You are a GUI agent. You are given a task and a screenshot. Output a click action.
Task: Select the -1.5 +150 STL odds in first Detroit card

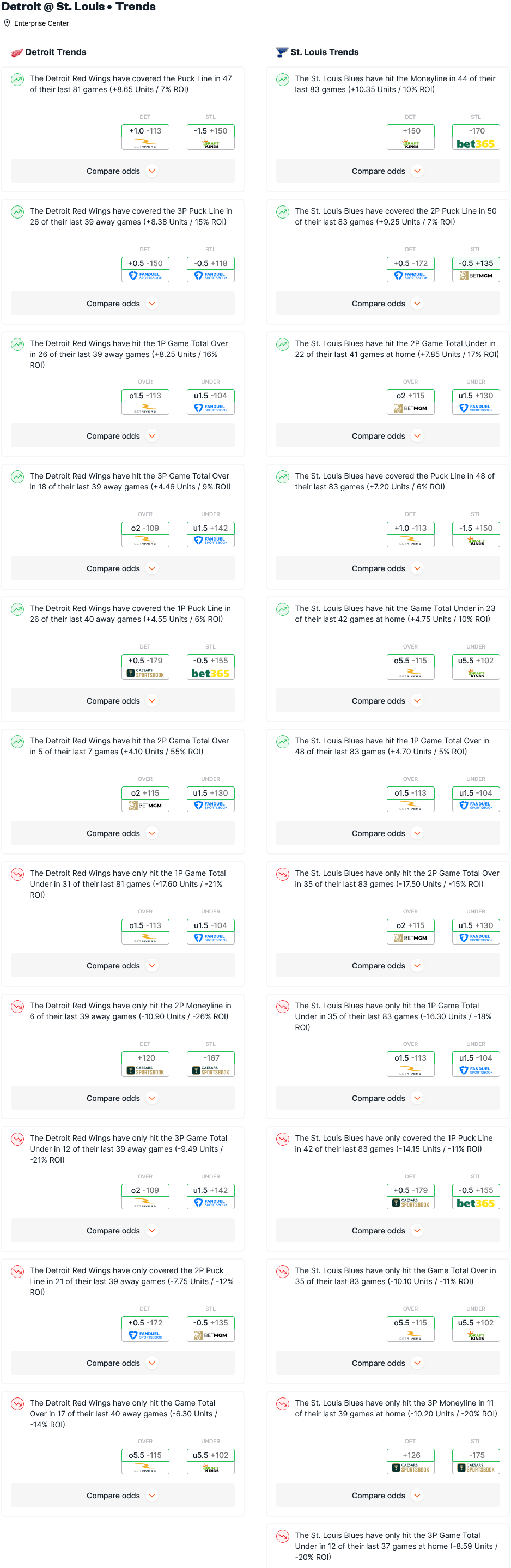coord(210,131)
